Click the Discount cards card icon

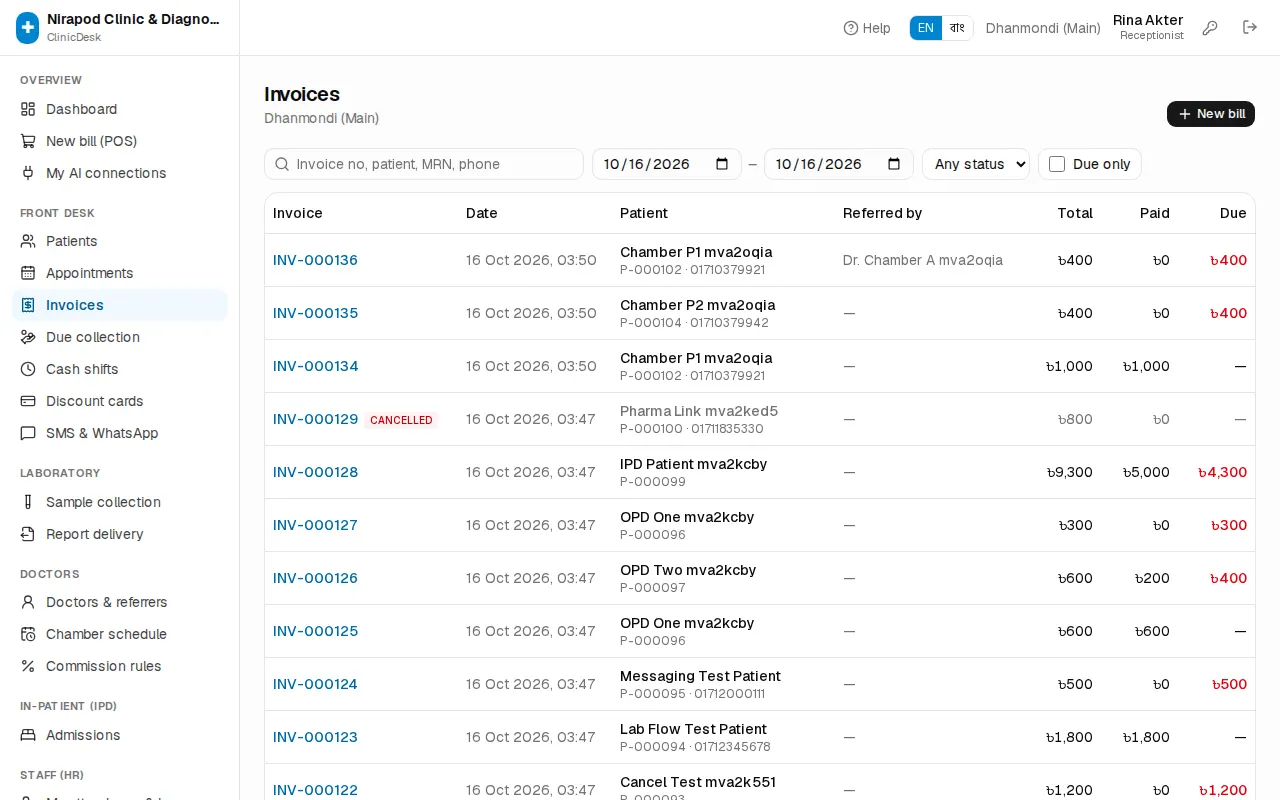coord(28,401)
